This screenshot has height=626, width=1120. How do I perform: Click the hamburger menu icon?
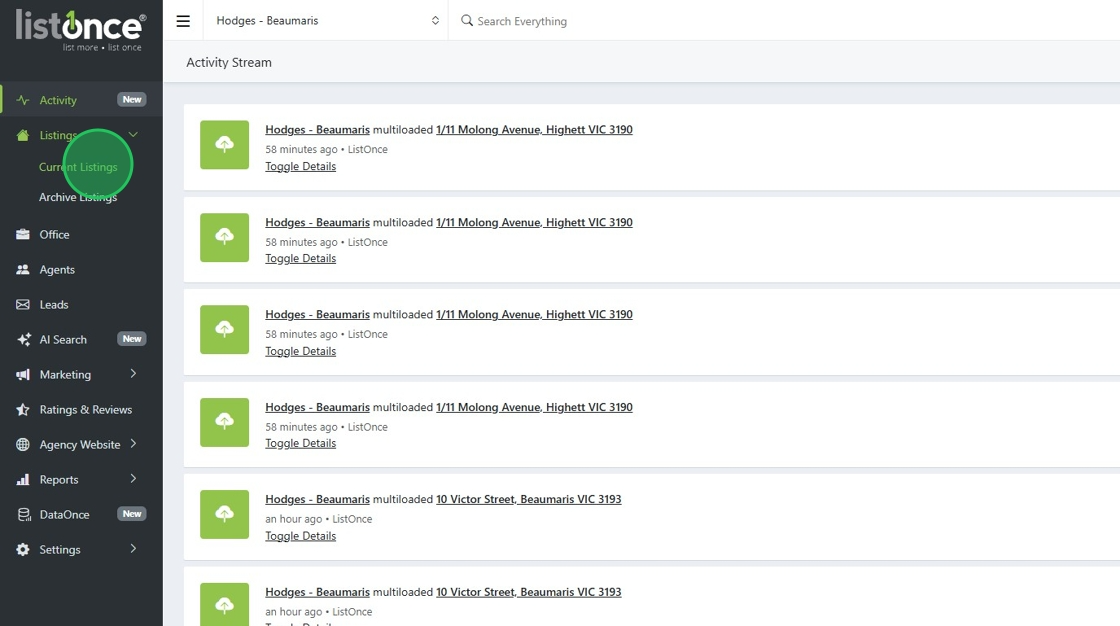(183, 21)
